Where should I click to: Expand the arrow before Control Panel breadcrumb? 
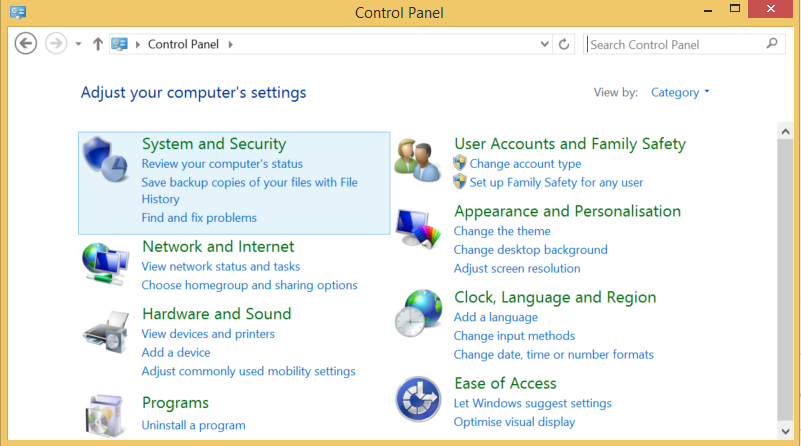tap(137, 44)
